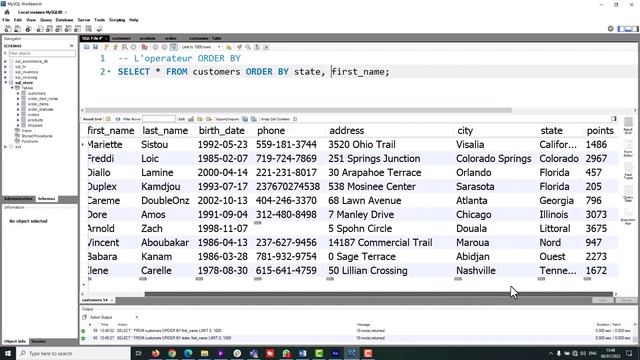640x360 pixels.
Task: Collapse the sql_store schema
Action: tap(6, 82)
